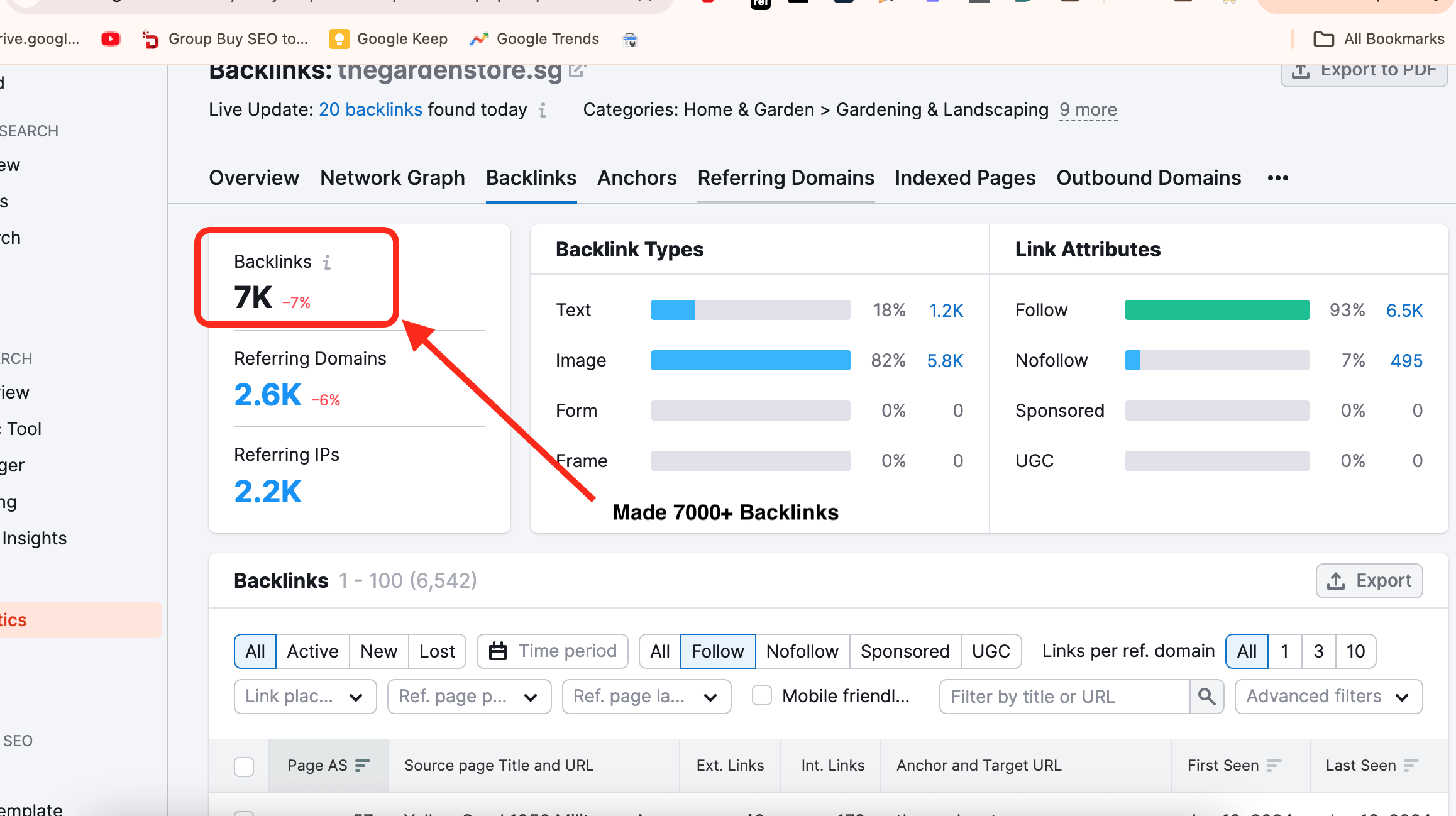The image size is (1456, 816).
Task: Enable the Mobile friendly checkbox
Action: pyautogui.click(x=762, y=696)
